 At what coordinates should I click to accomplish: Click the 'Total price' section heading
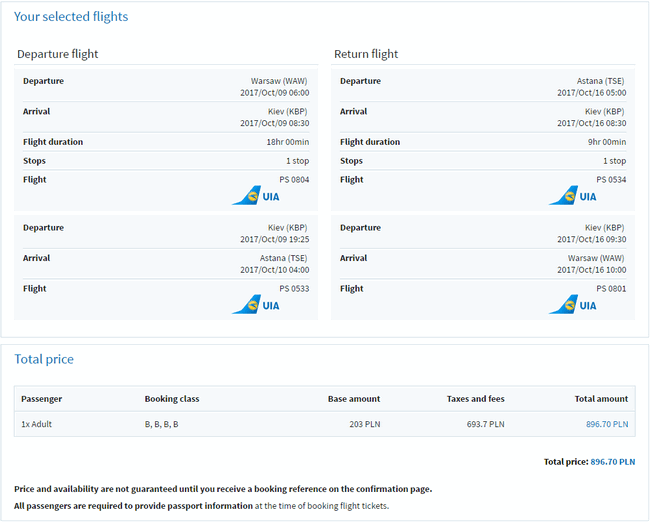pos(44,359)
